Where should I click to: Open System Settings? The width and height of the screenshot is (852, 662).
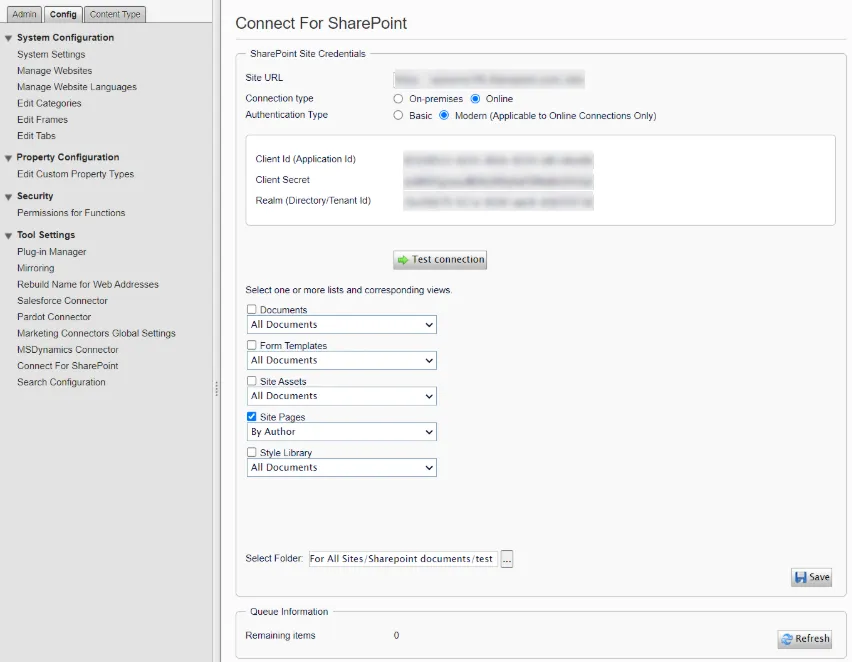click(51, 54)
